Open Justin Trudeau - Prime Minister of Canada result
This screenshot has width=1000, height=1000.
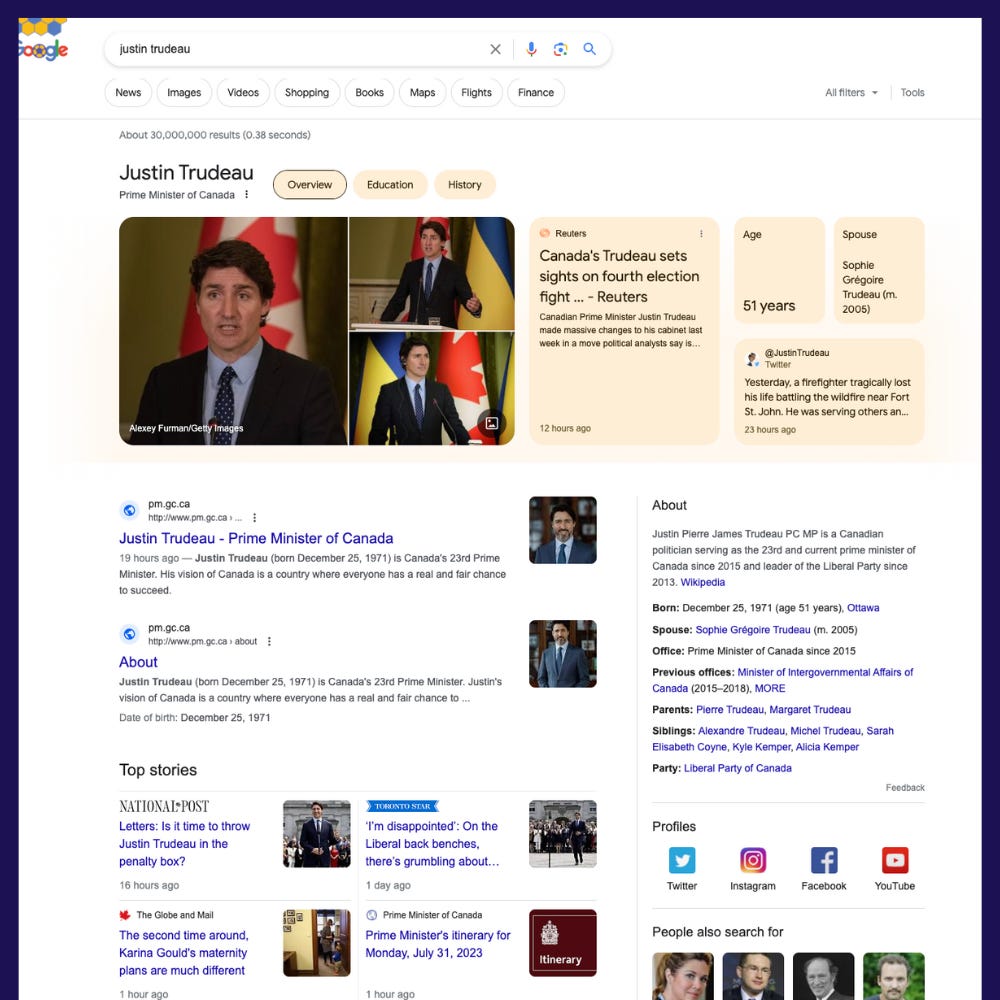[x=256, y=538]
